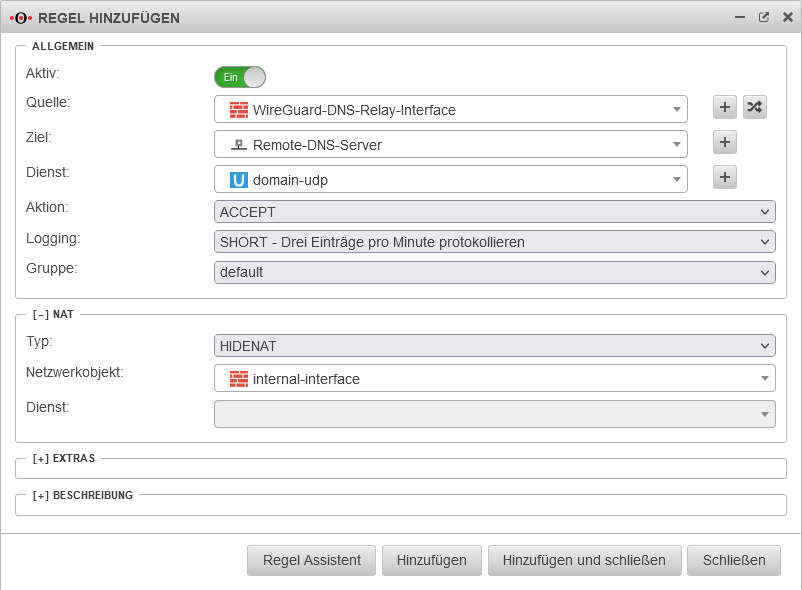
Task: Pop out the dialog with external window icon
Action: click(764, 17)
